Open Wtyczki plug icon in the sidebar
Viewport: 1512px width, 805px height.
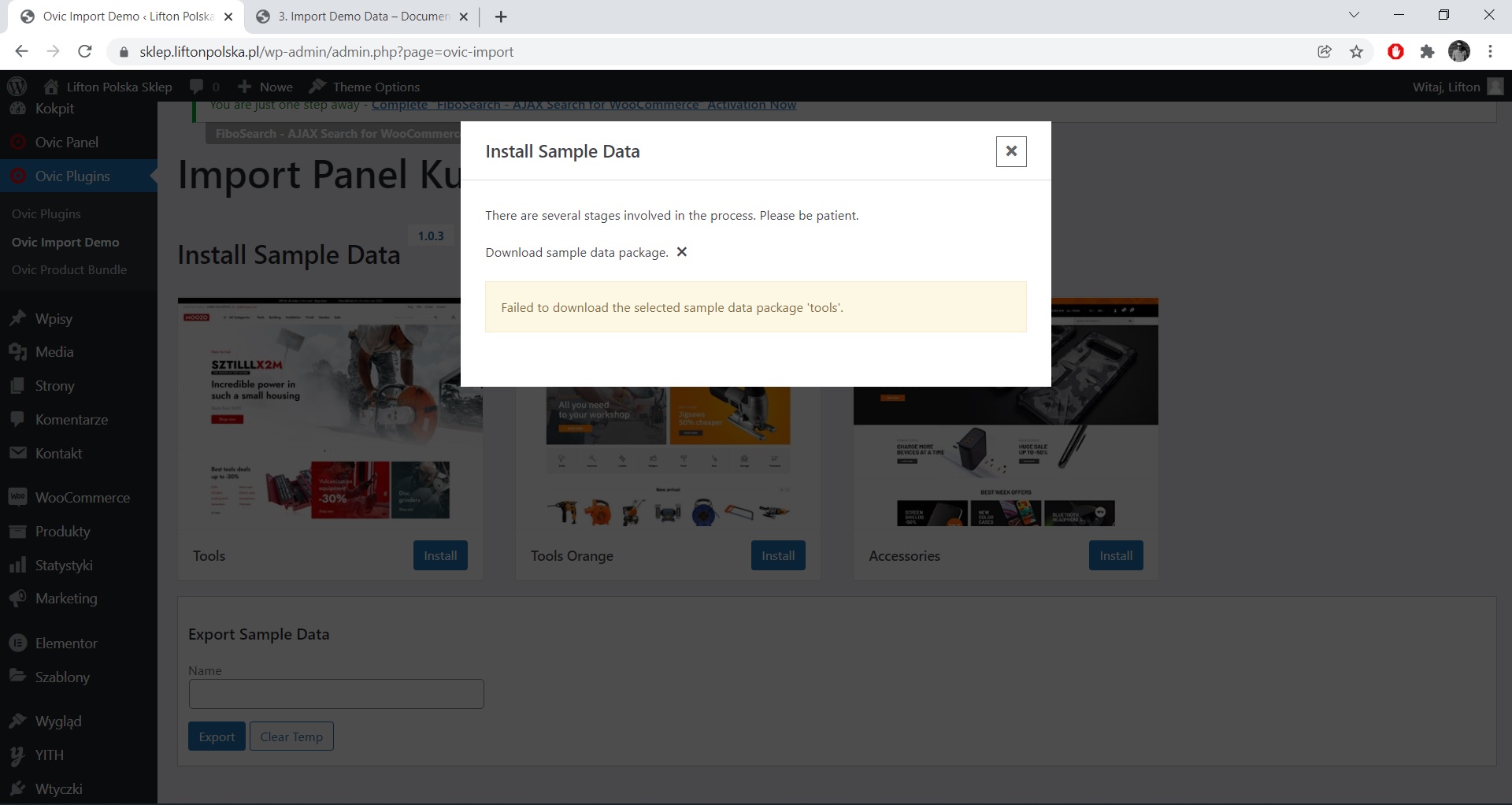[17, 788]
